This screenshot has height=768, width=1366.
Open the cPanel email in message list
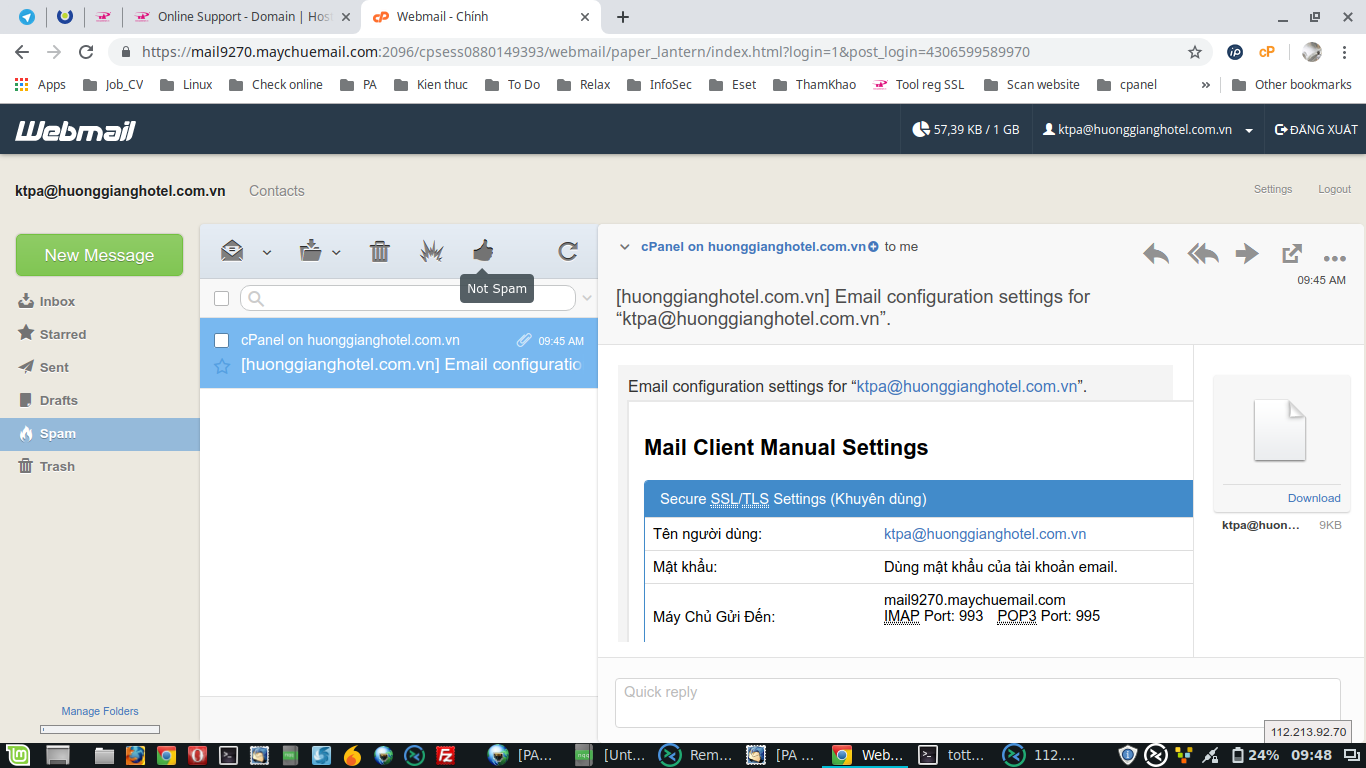click(x=399, y=353)
